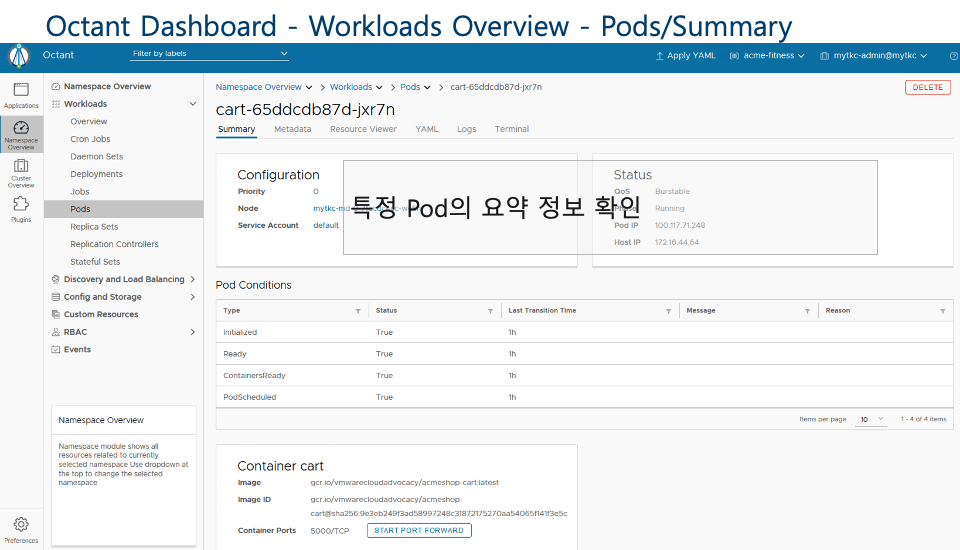Click the help icon in top bar

pos(953,56)
